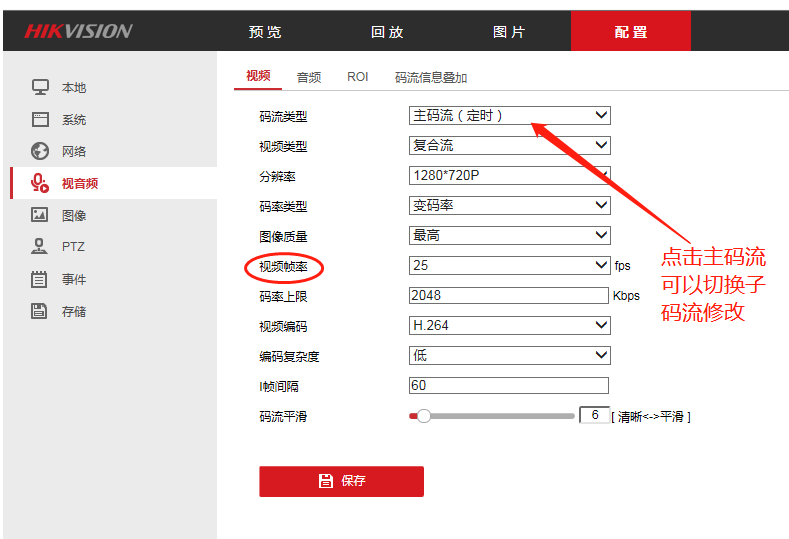789x539 pixels.
Task: Click the 本地 monitor icon in sidebar
Action: pos(40,87)
